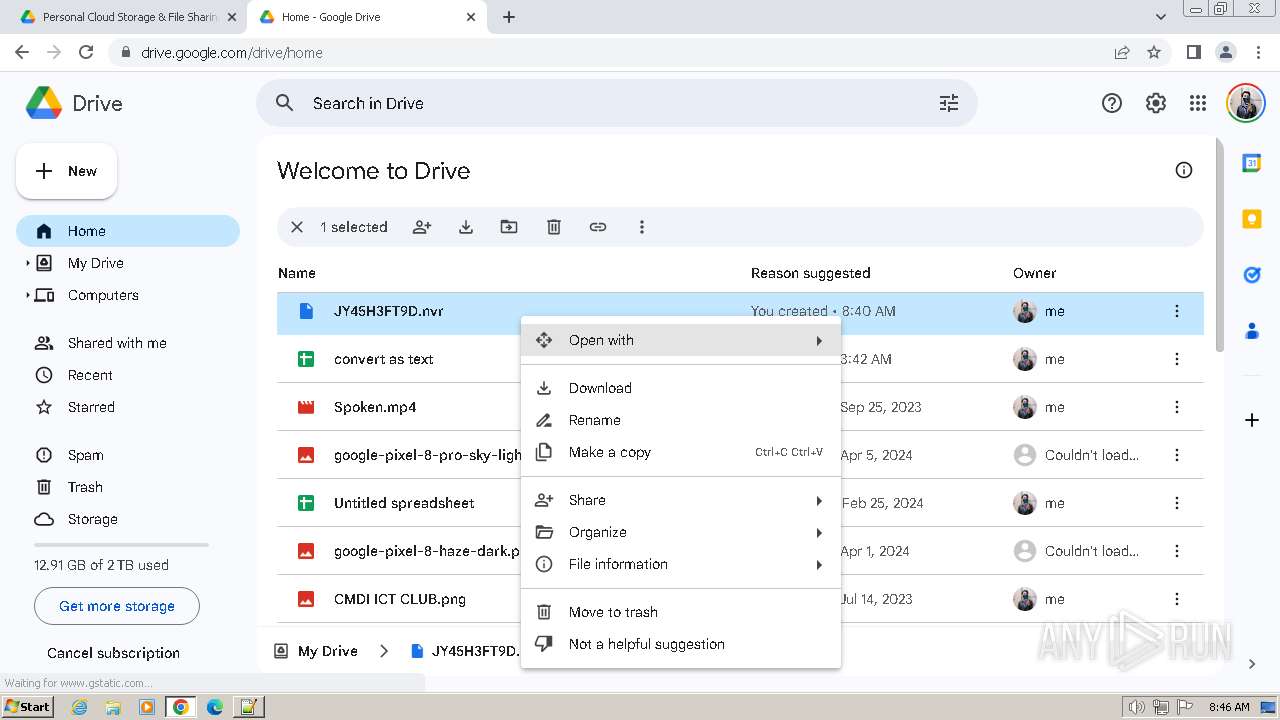
Task: Open the Google apps grid
Action: point(1198,103)
